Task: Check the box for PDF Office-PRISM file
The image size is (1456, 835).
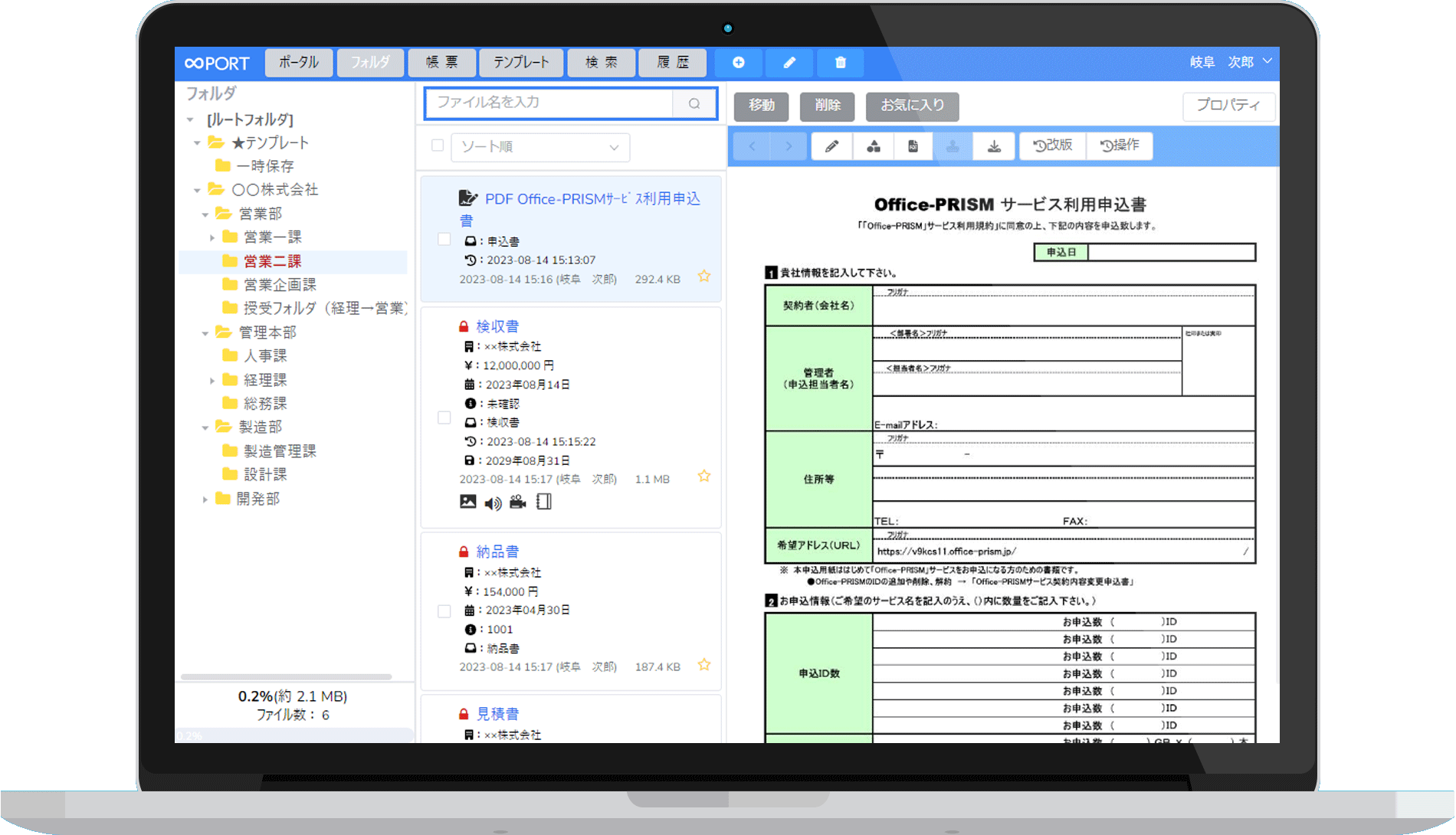Action: click(x=444, y=239)
